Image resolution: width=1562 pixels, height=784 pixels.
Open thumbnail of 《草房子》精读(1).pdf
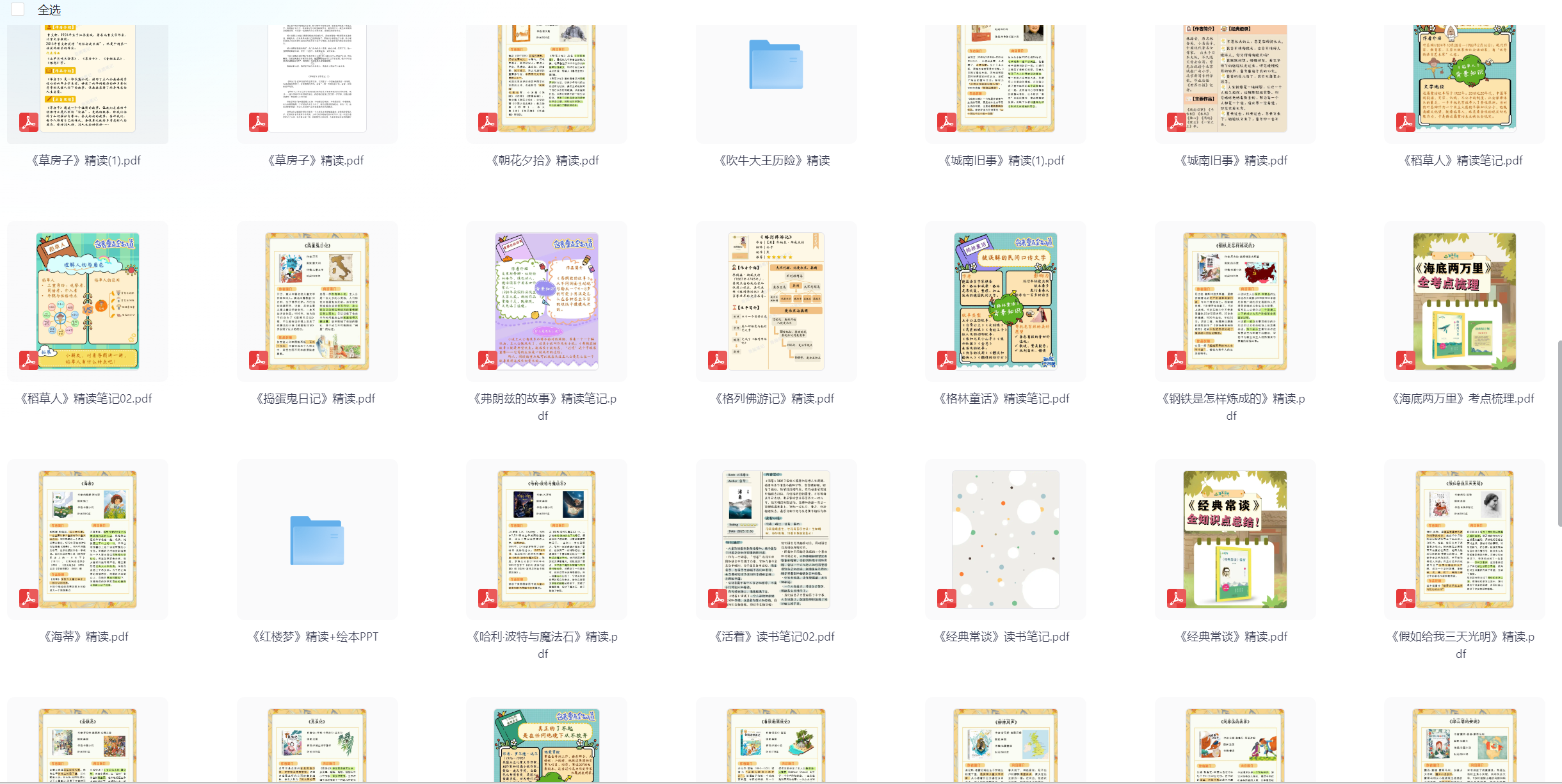coord(88,78)
